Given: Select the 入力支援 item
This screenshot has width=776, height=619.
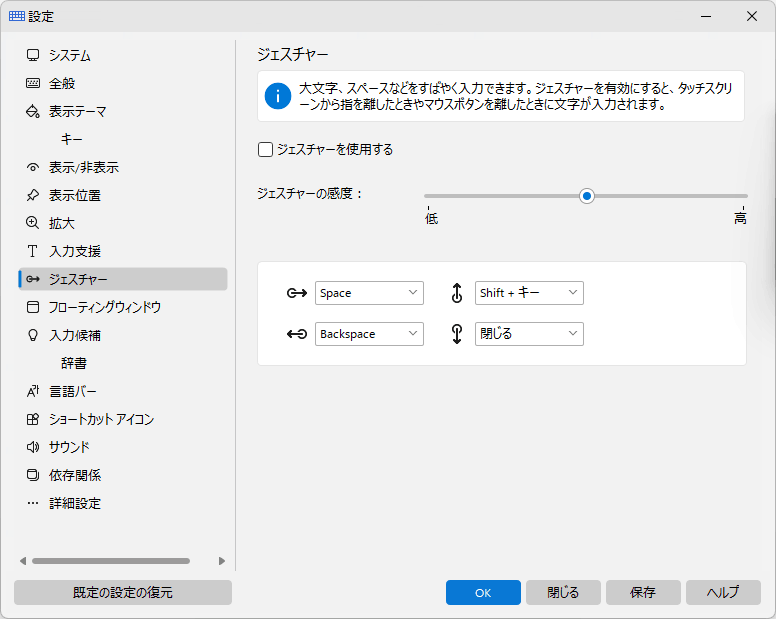Looking at the screenshot, I should pos(123,251).
